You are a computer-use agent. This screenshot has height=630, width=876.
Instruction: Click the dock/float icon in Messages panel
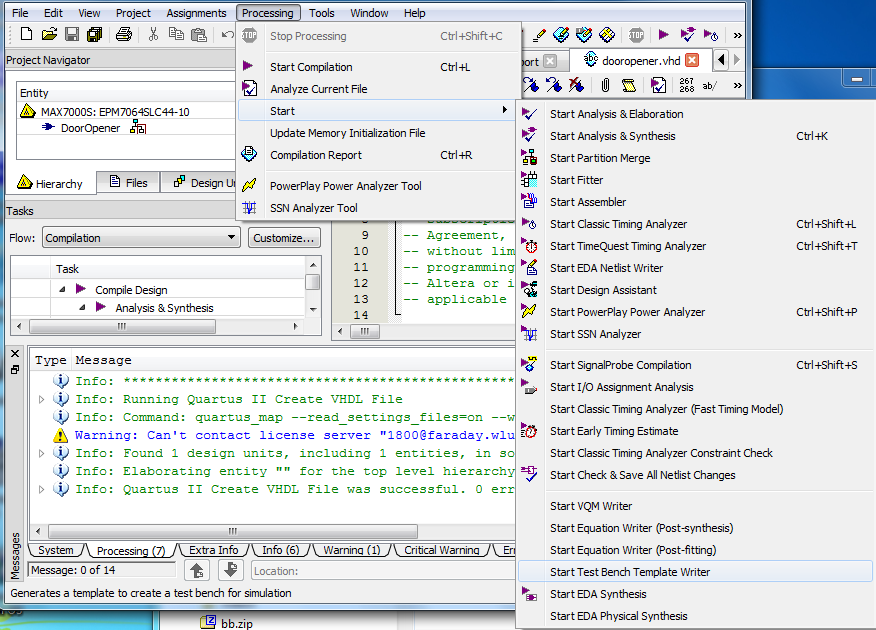pos(15,369)
